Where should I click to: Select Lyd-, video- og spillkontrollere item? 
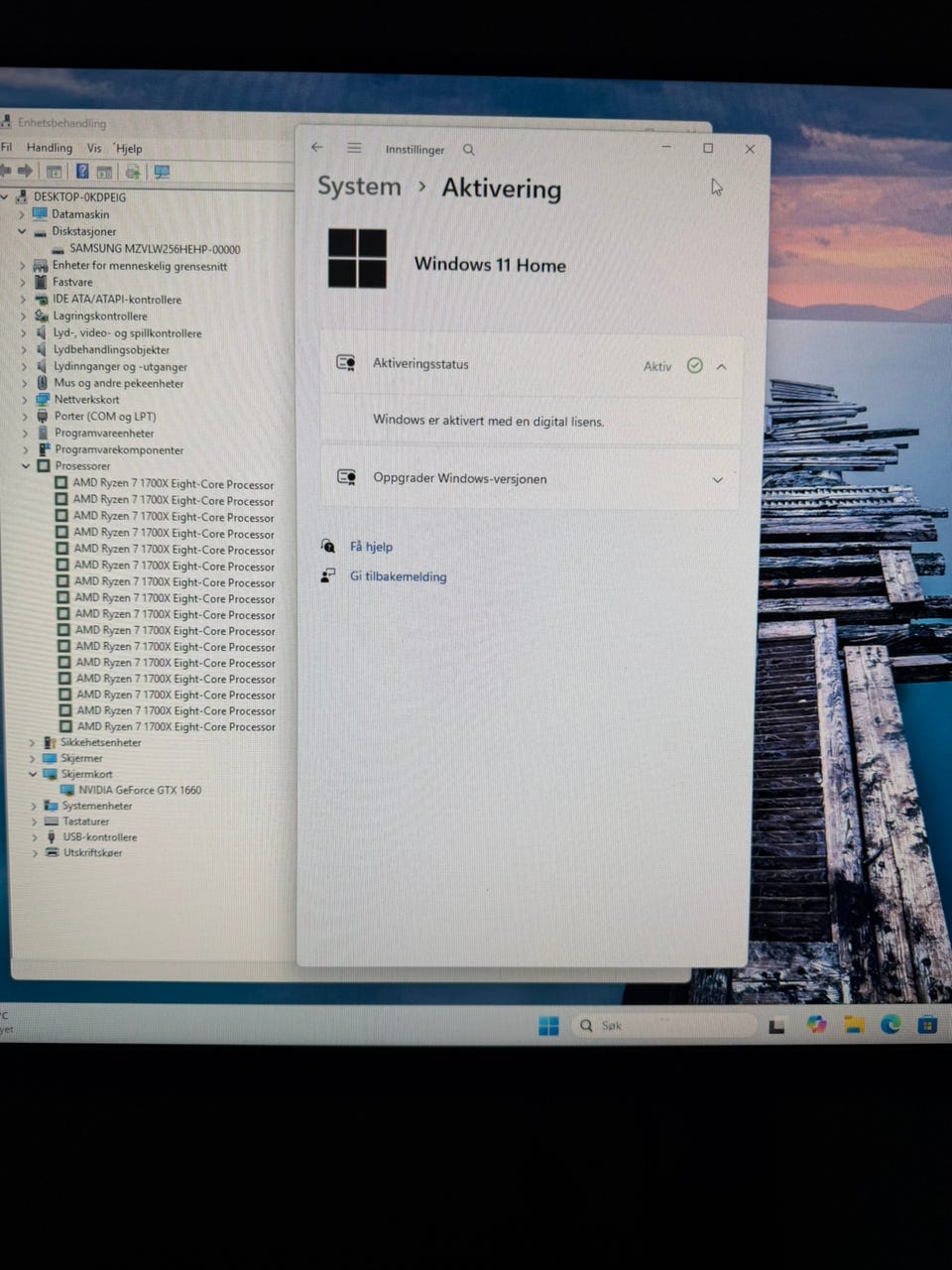tap(128, 333)
